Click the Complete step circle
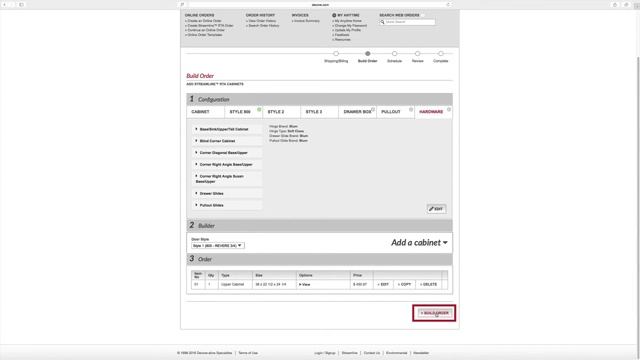The height and width of the screenshot is (360, 640). 441,53
